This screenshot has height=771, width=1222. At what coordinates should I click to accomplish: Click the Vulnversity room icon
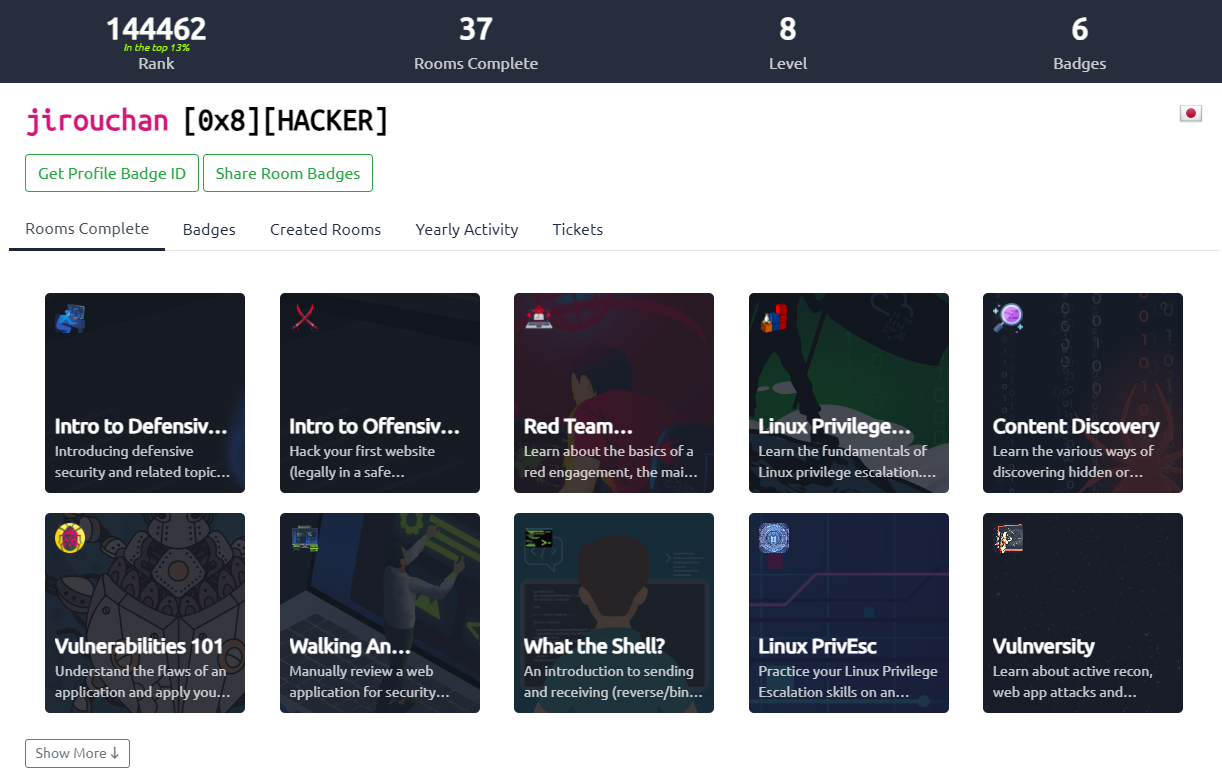[1008, 538]
